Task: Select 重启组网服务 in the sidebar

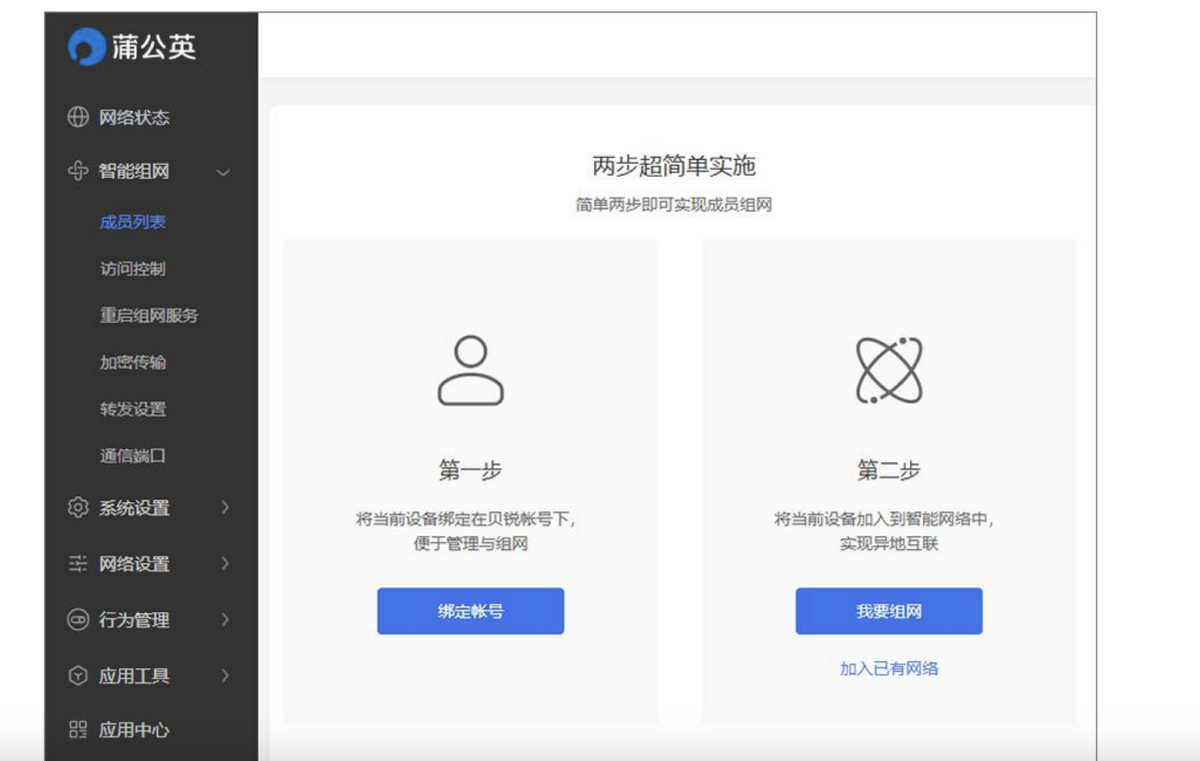Action: pyautogui.click(x=149, y=315)
